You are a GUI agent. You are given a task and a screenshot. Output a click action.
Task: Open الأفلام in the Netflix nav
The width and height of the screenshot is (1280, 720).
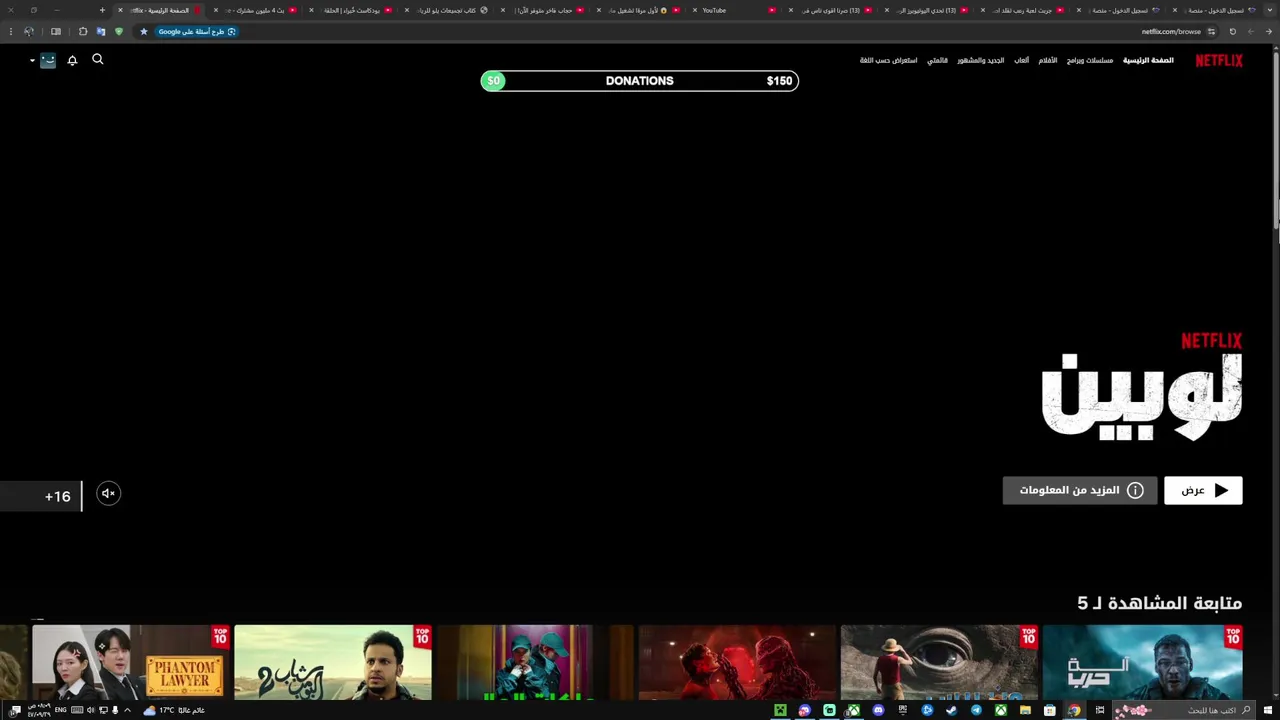pyautogui.click(x=1047, y=60)
